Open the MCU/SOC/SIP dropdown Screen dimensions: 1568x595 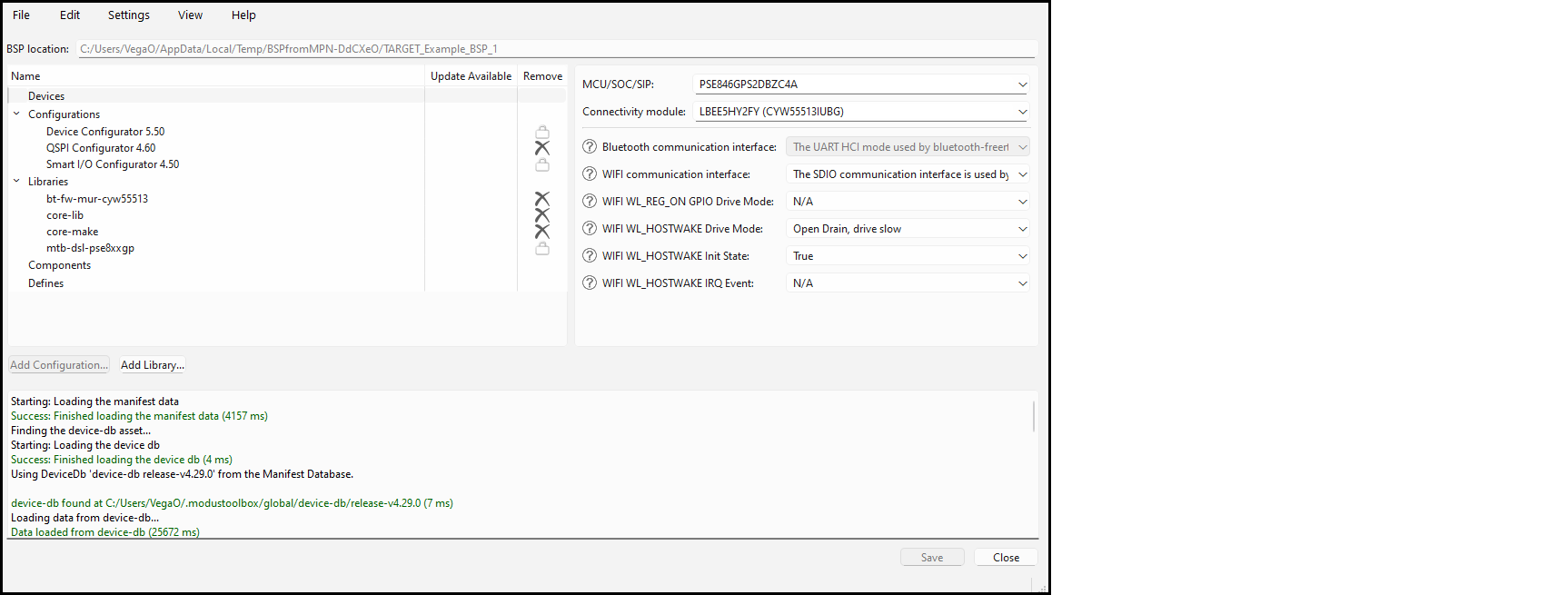coord(1022,84)
